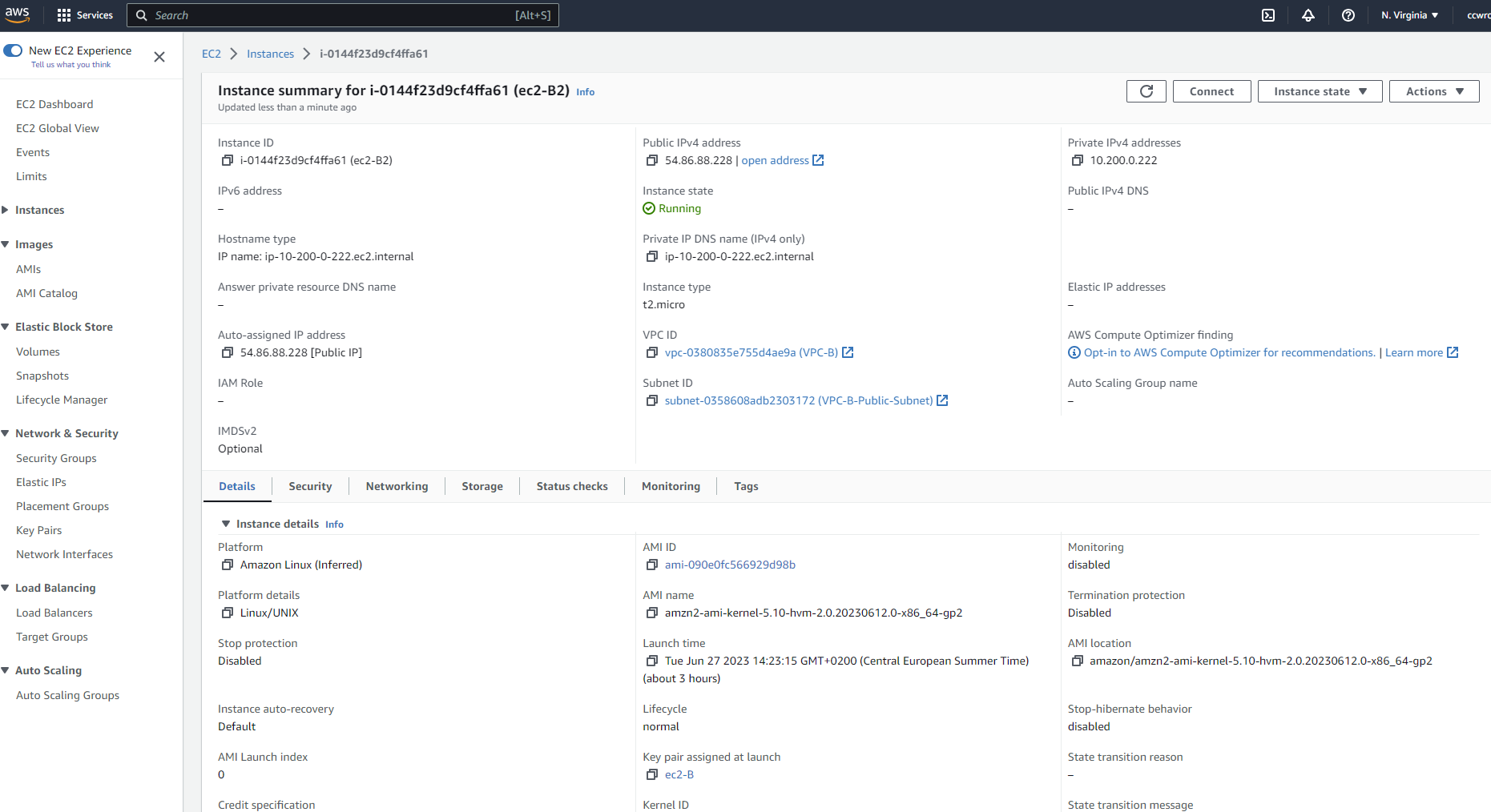
Task: Switch to the Security tab
Action: [310, 486]
